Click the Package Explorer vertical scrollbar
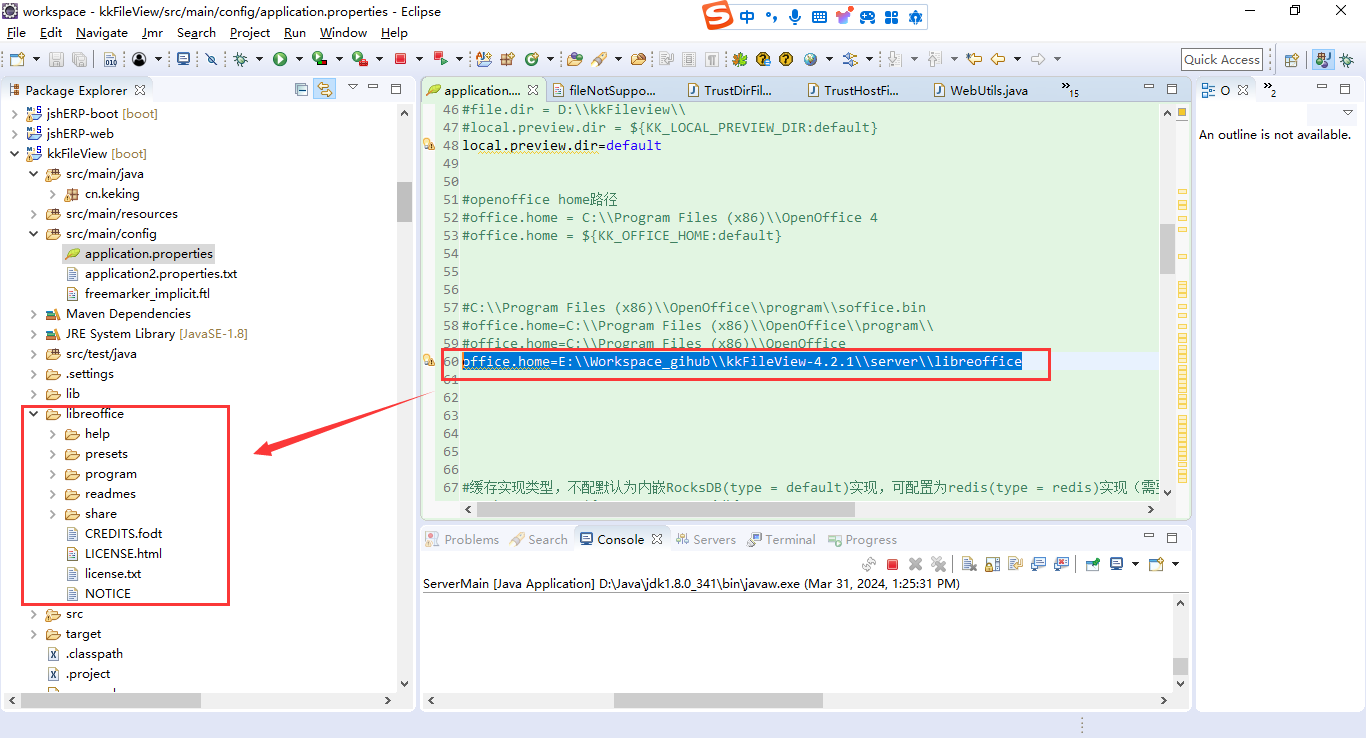The image size is (1366, 738). coord(404,201)
